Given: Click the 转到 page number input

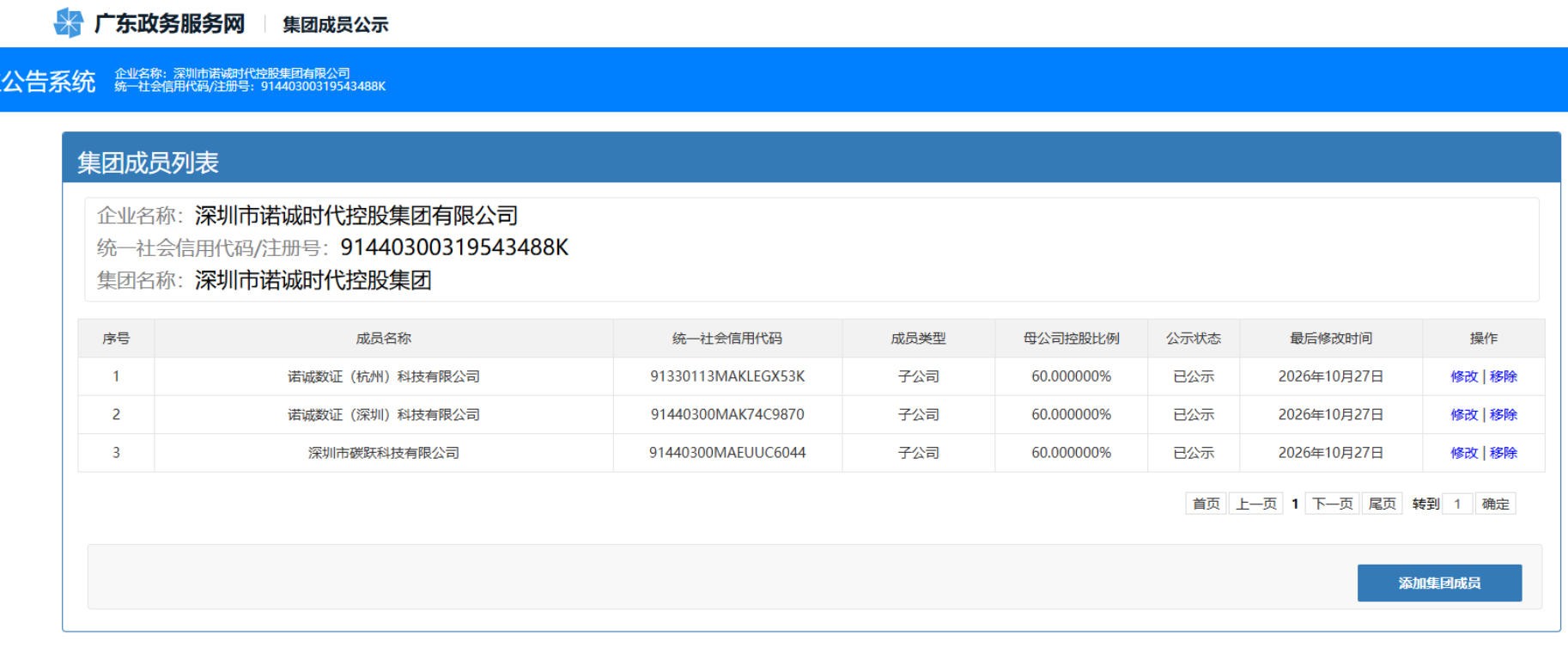Looking at the screenshot, I should click(x=1457, y=504).
